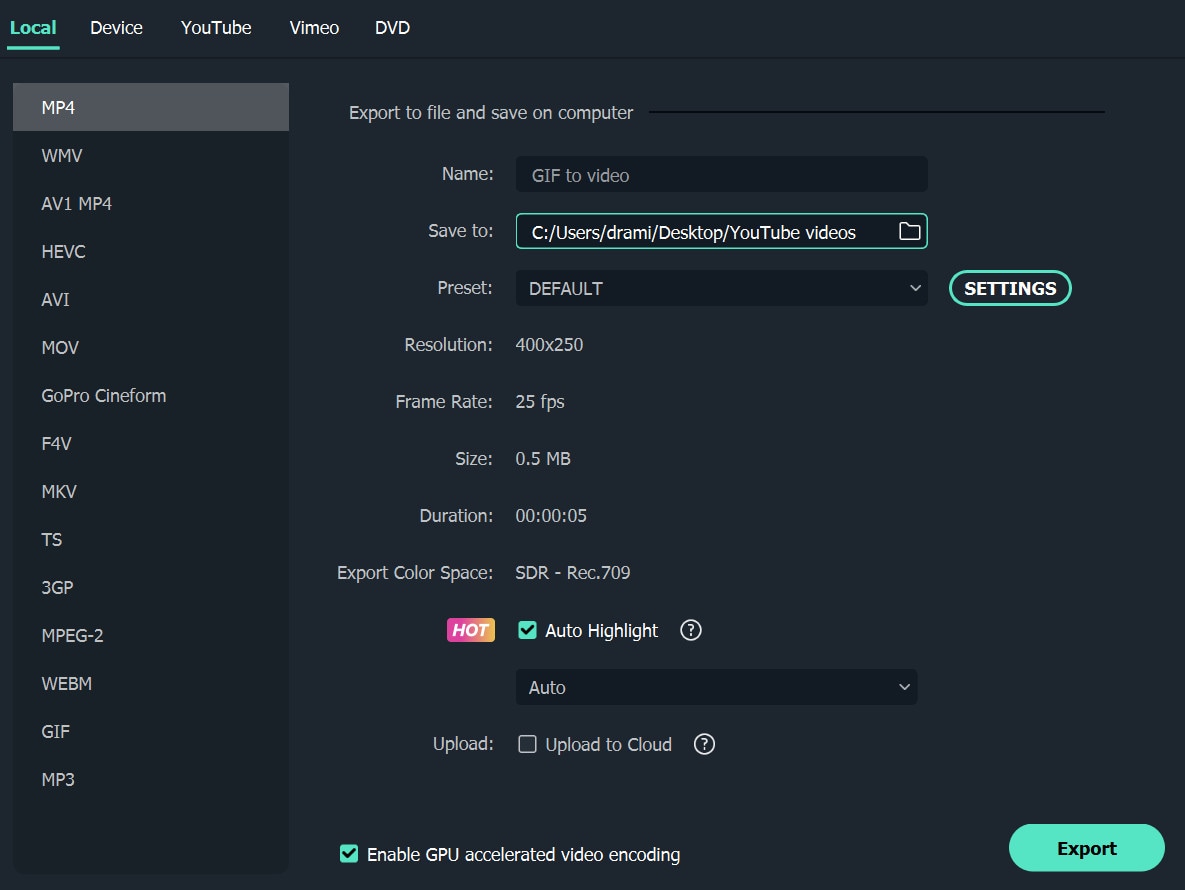Click the folder browse icon in Save to
The height and width of the screenshot is (890, 1185).
[x=909, y=232]
